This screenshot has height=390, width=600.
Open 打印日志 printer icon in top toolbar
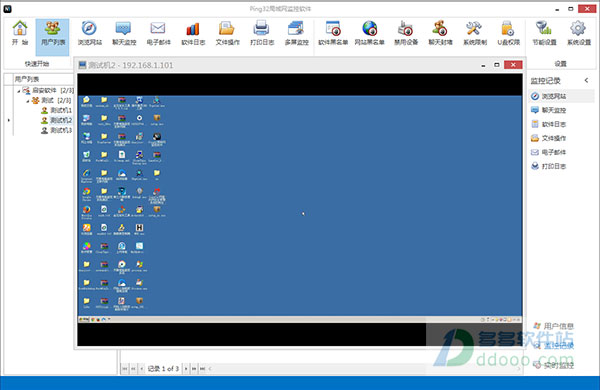point(262,33)
